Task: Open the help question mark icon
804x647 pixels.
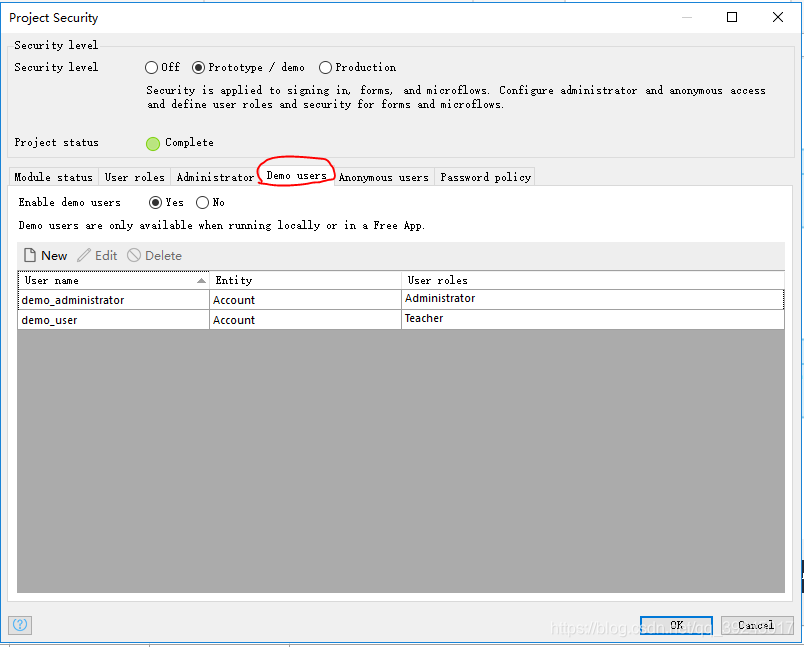Action: (x=20, y=625)
